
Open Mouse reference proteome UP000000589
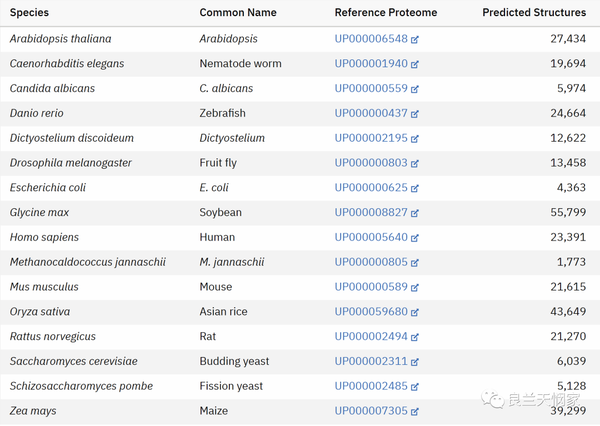click(371, 287)
